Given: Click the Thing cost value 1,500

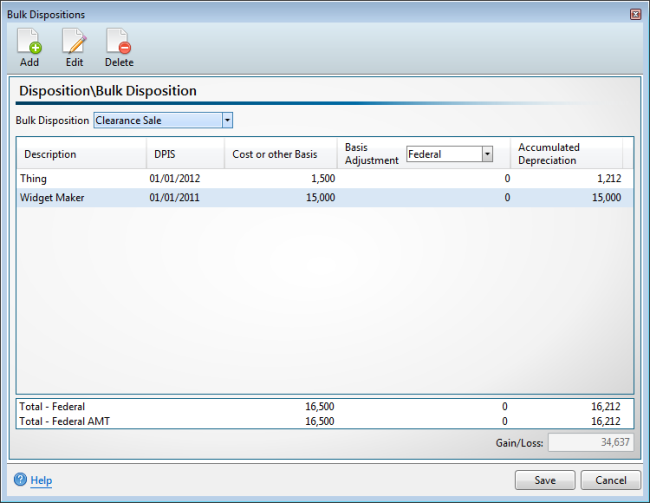Looking at the screenshot, I should click(x=320, y=178).
